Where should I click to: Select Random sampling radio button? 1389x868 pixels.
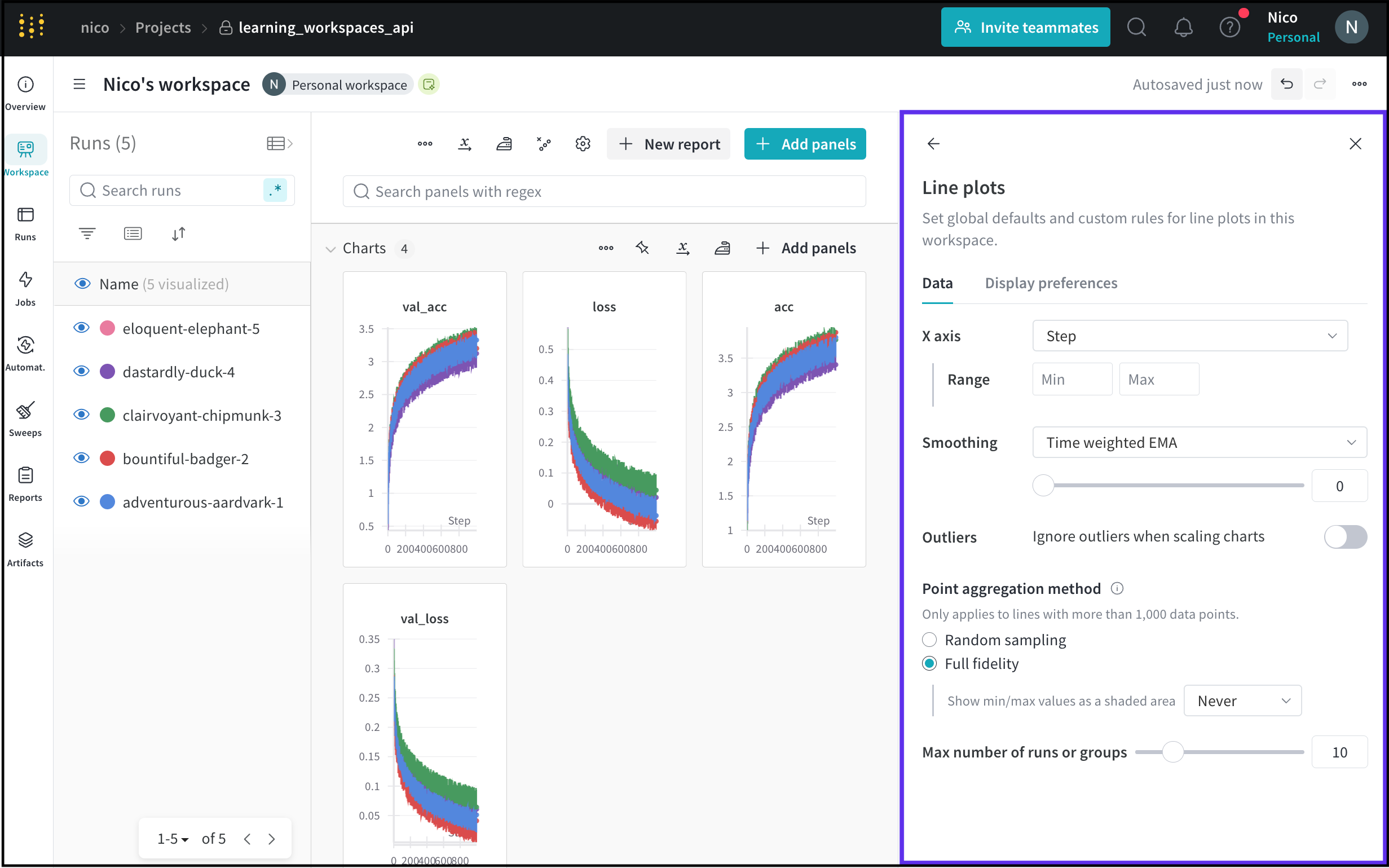929,640
